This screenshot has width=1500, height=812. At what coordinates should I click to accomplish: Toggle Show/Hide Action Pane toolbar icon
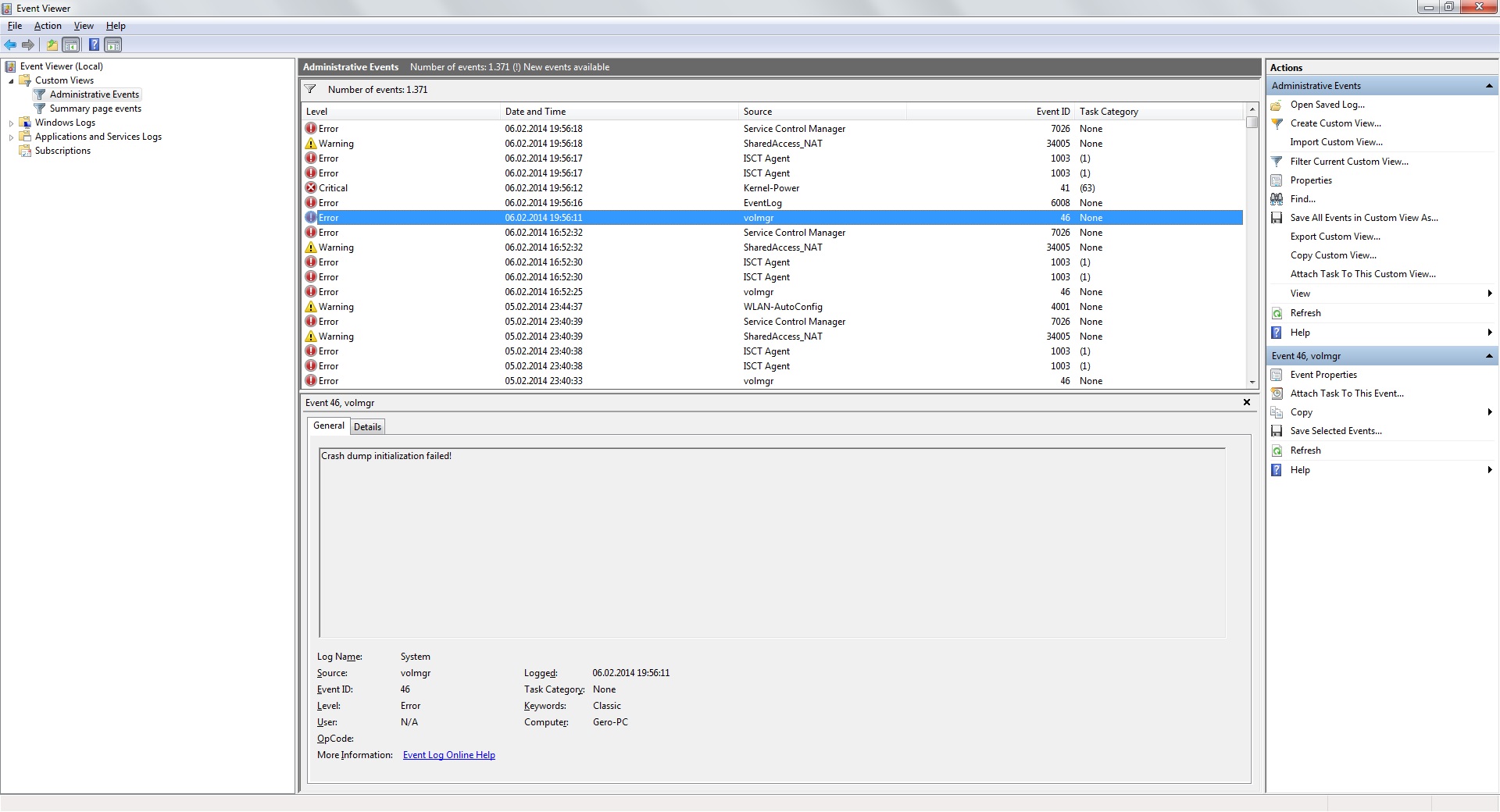[x=113, y=45]
